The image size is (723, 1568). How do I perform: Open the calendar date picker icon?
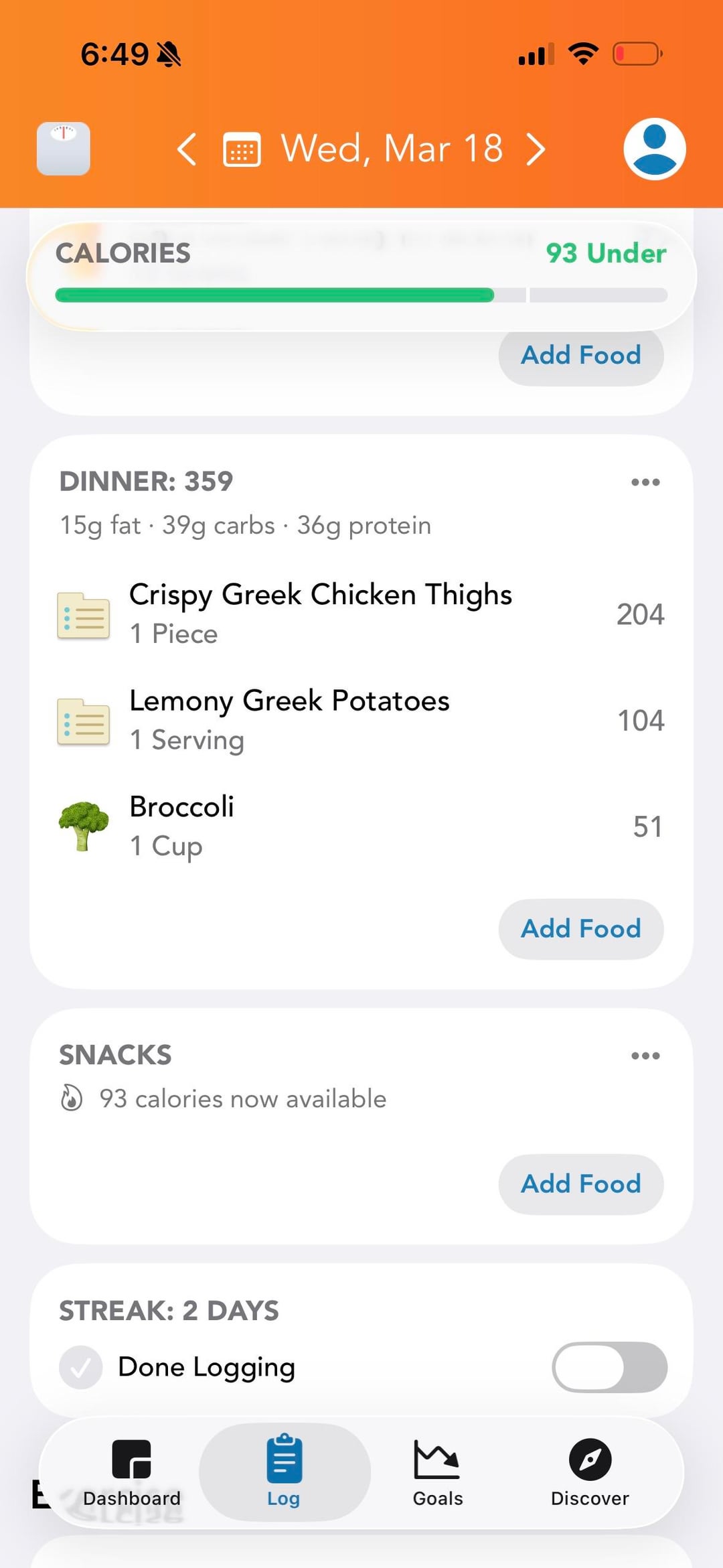point(242,149)
